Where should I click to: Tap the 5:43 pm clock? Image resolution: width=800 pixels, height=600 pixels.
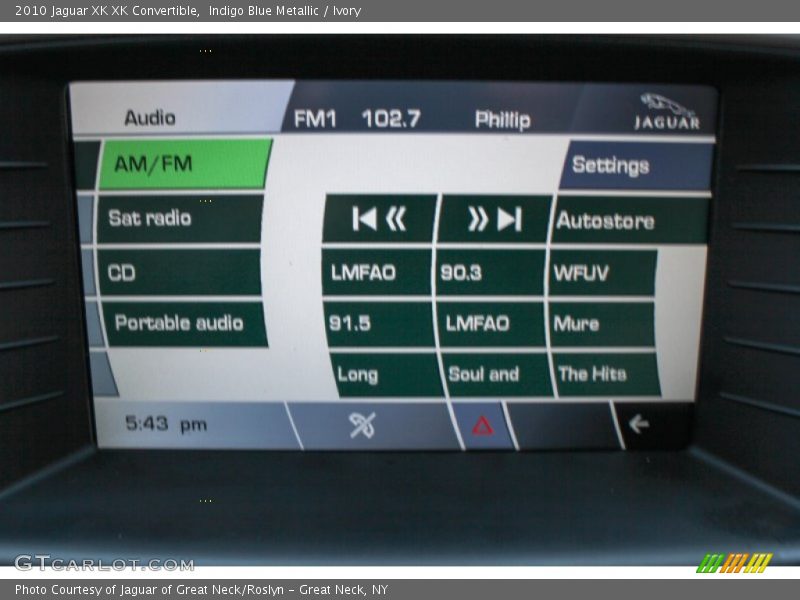(166, 424)
